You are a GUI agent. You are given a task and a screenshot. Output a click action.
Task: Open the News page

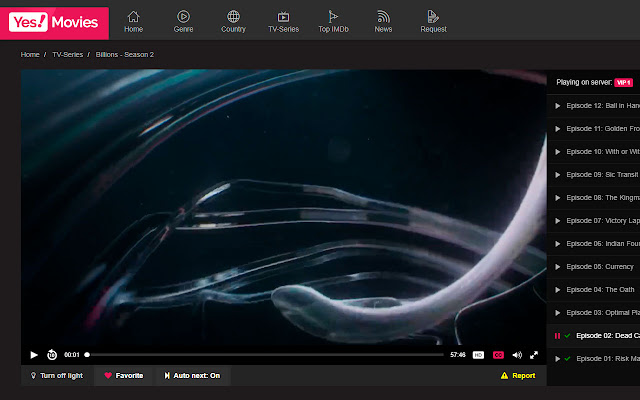pos(383,22)
